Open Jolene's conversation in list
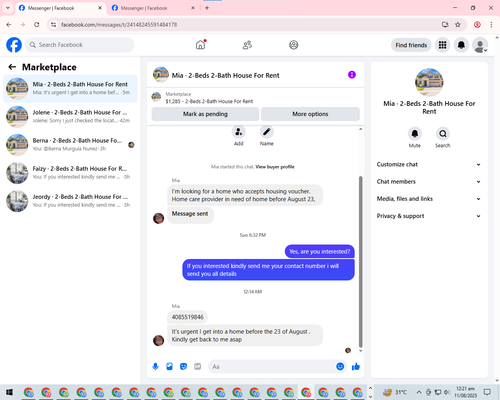 [x=70, y=117]
